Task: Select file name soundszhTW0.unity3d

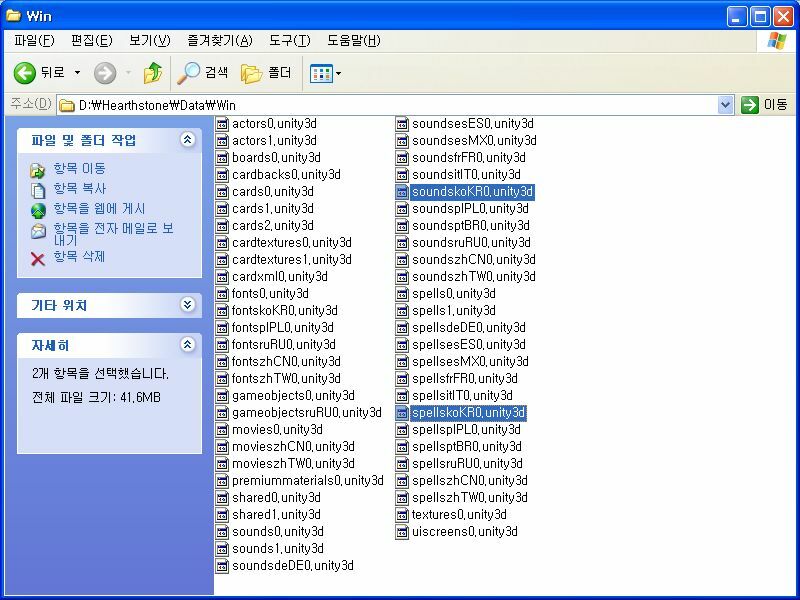Action: 474,277
